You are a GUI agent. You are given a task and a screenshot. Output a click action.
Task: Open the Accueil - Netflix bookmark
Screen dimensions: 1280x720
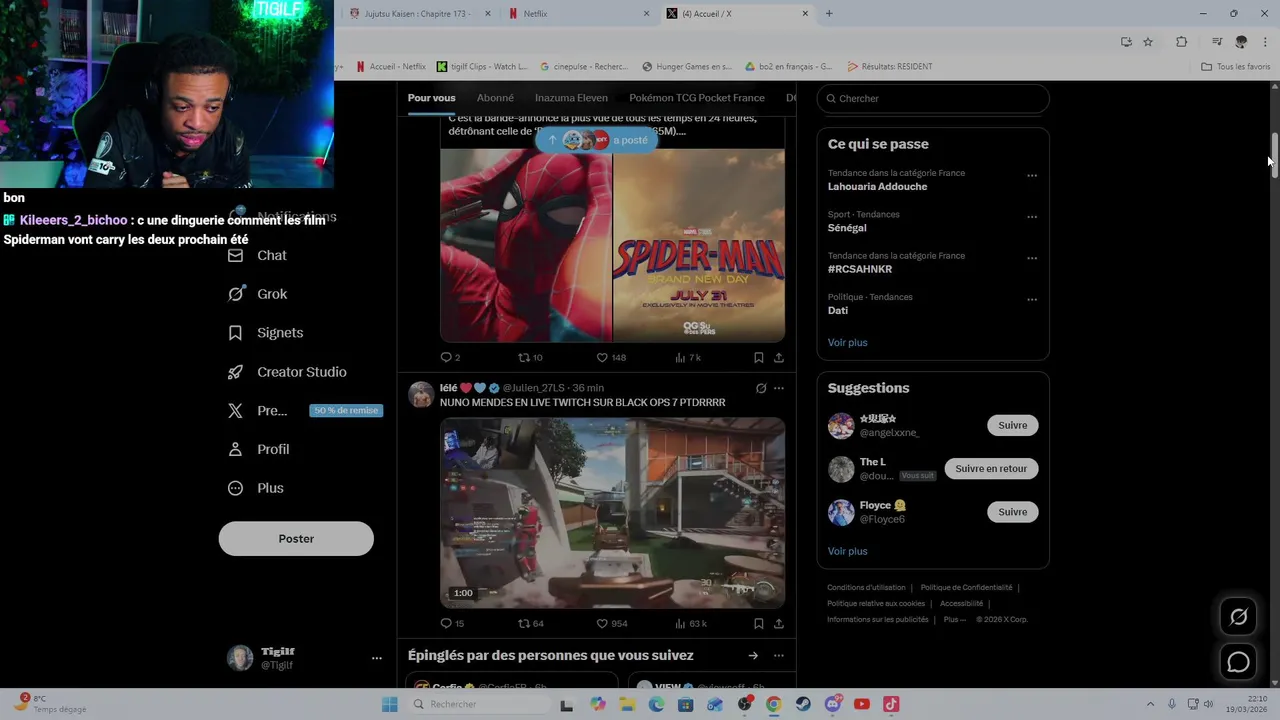[391, 67]
